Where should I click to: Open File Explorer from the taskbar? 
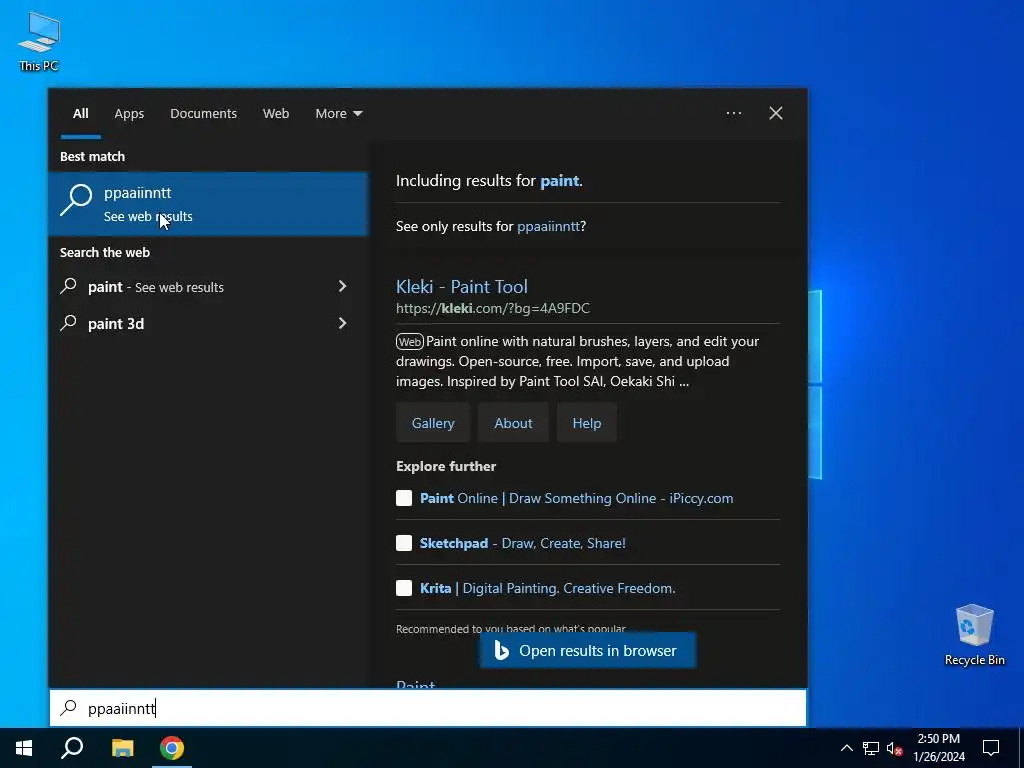(x=122, y=748)
